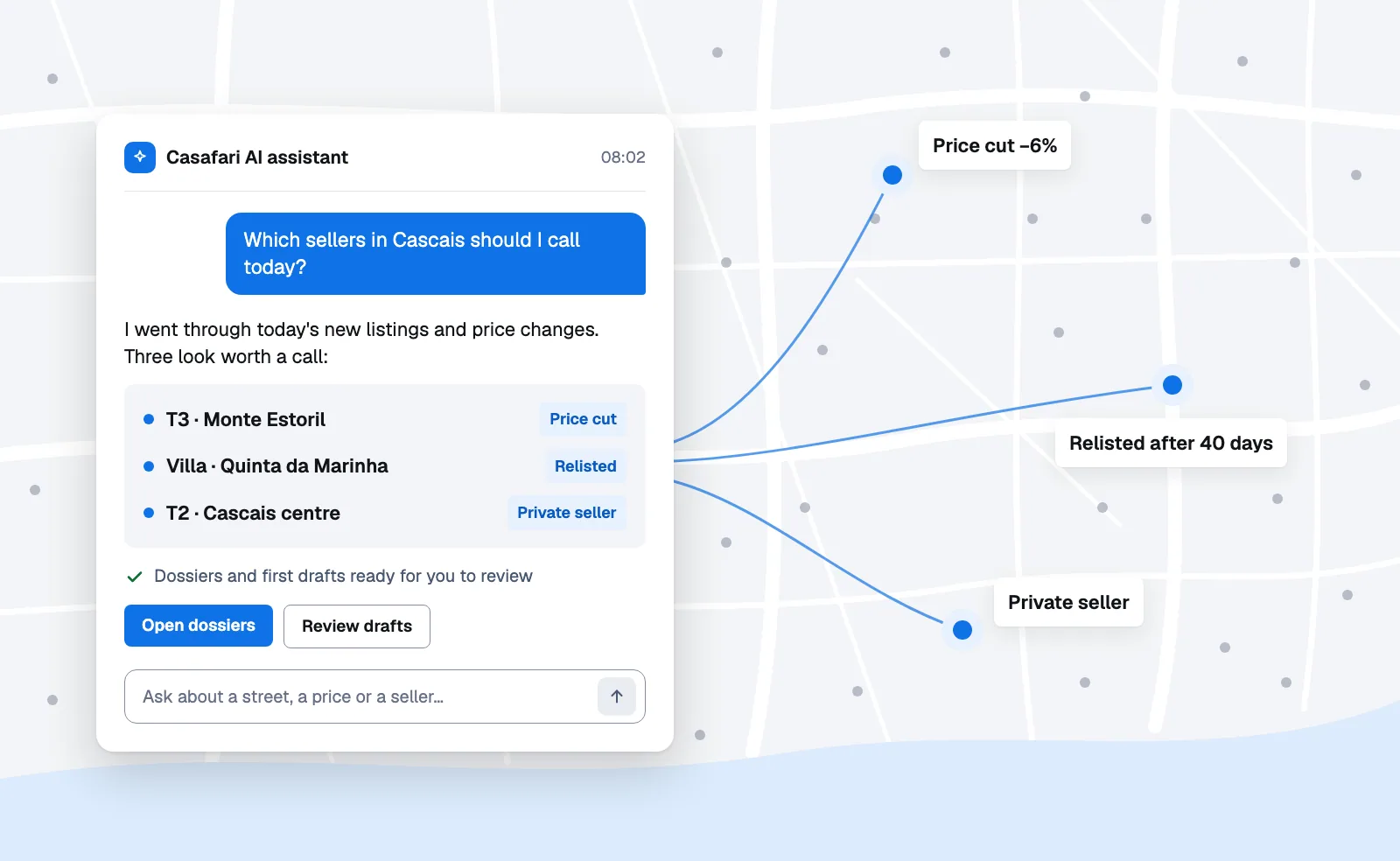This screenshot has width=1400, height=861.
Task: Click the Private seller tag on Cascais centre
Action: pyautogui.click(x=566, y=513)
